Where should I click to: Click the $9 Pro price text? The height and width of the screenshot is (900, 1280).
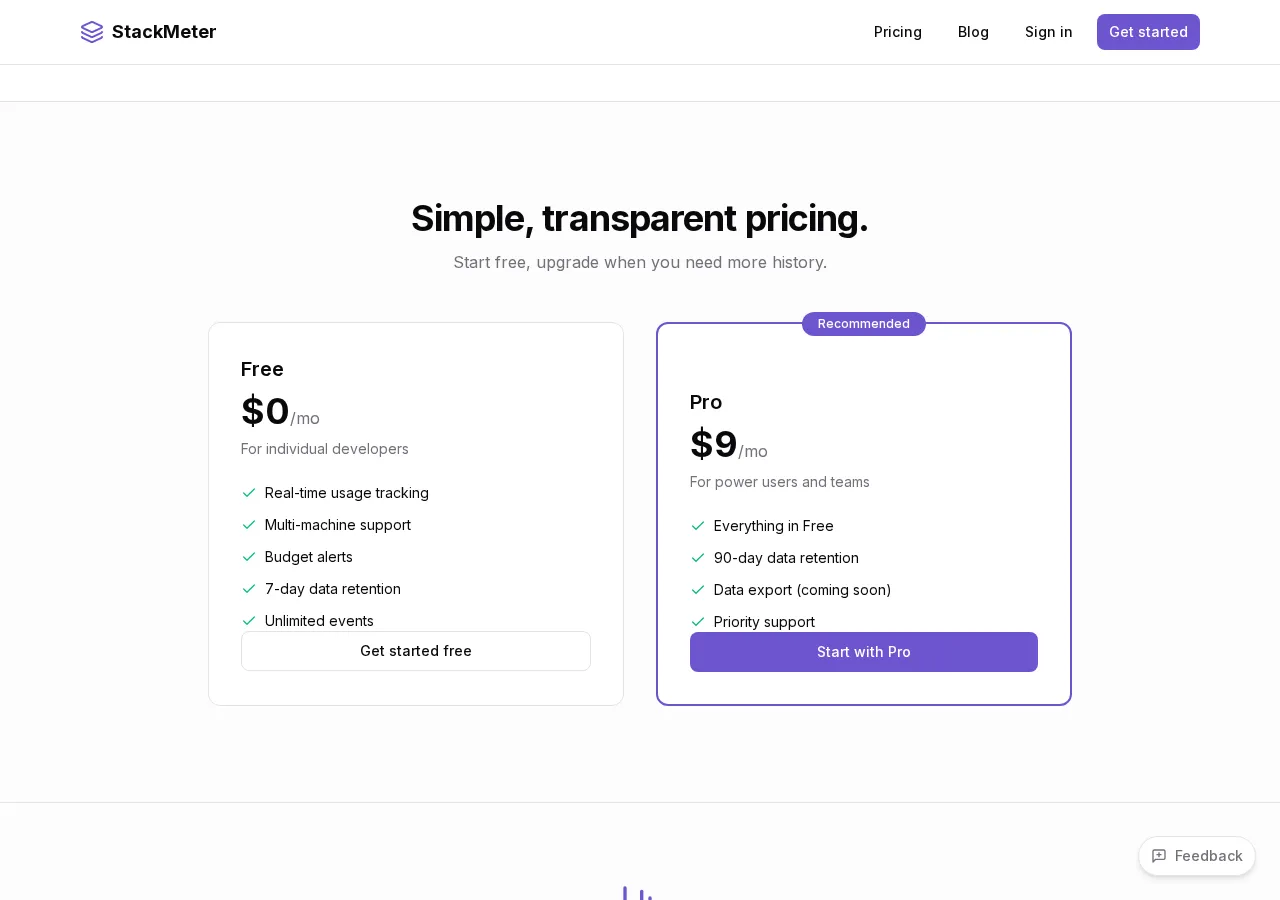click(713, 444)
